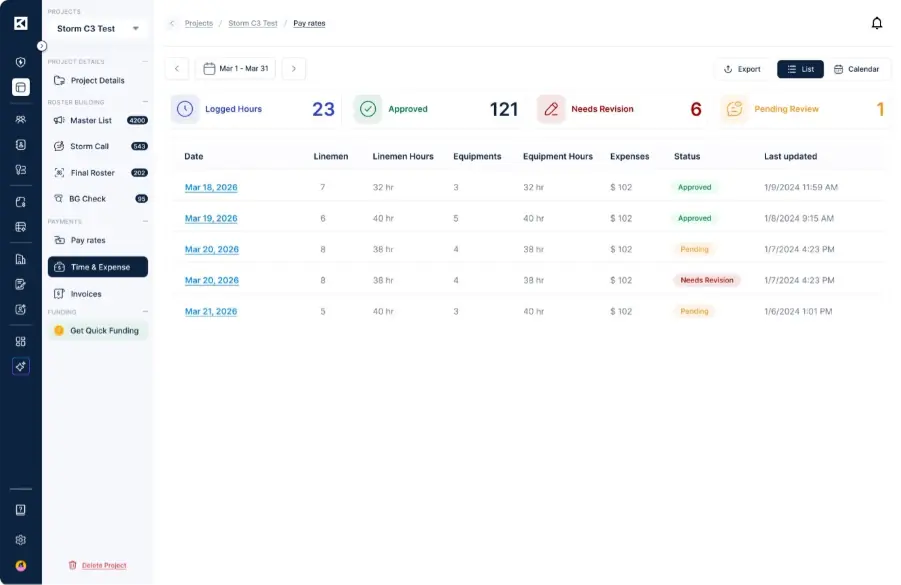Expand the sidebar with the circle chevron
Image resolution: width=901 pixels, height=585 pixels.
[42, 46]
